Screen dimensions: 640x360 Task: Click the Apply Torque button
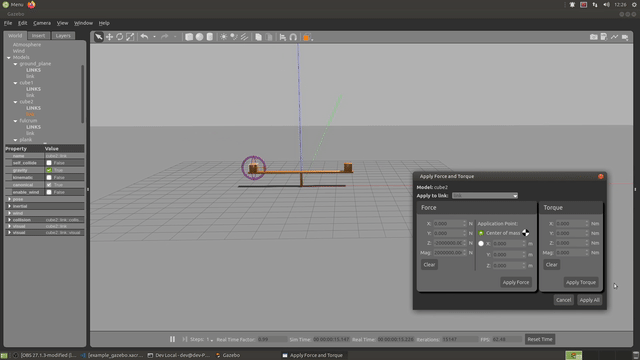coord(581,282)
